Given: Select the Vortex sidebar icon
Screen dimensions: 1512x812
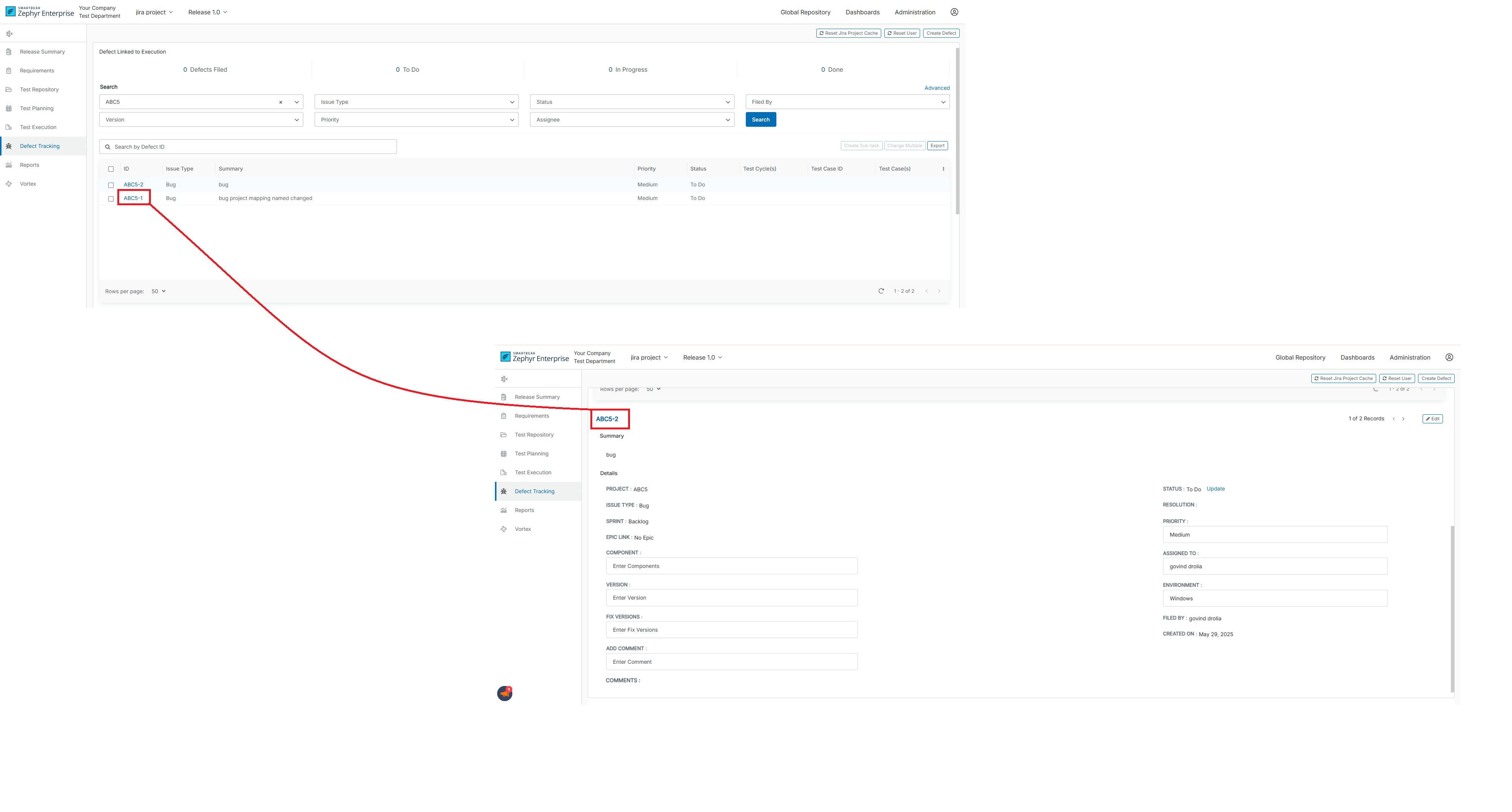Looking at the screenshot, I should pos(9,183).
